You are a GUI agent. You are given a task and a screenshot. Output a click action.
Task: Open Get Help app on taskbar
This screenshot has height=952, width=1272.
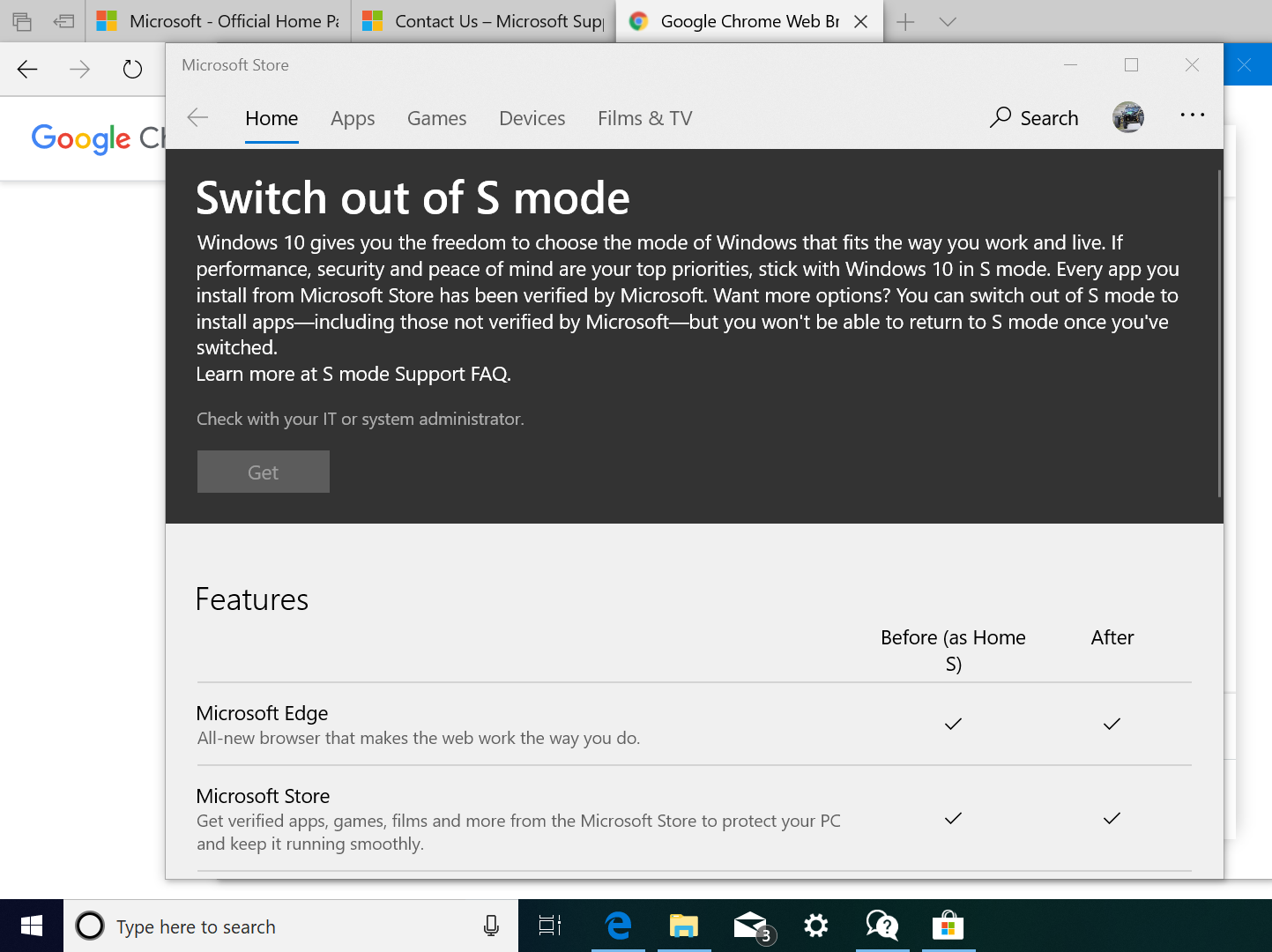pos(881,926)
